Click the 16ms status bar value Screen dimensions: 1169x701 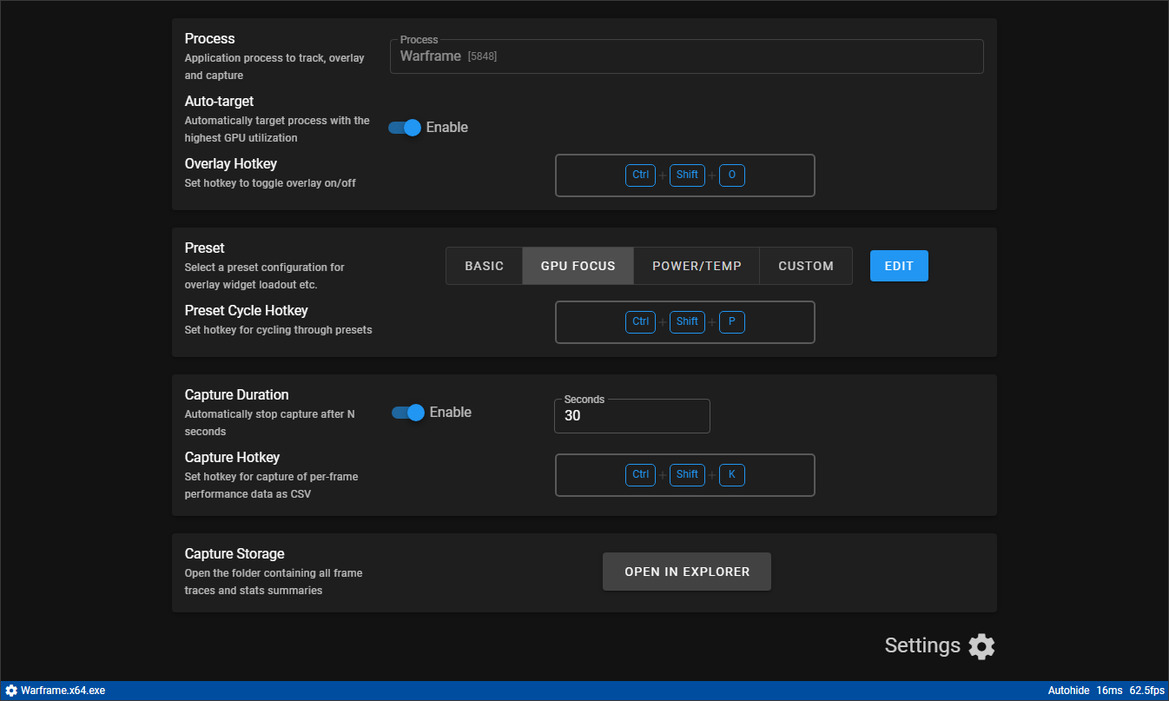[x=1109, y=691]
